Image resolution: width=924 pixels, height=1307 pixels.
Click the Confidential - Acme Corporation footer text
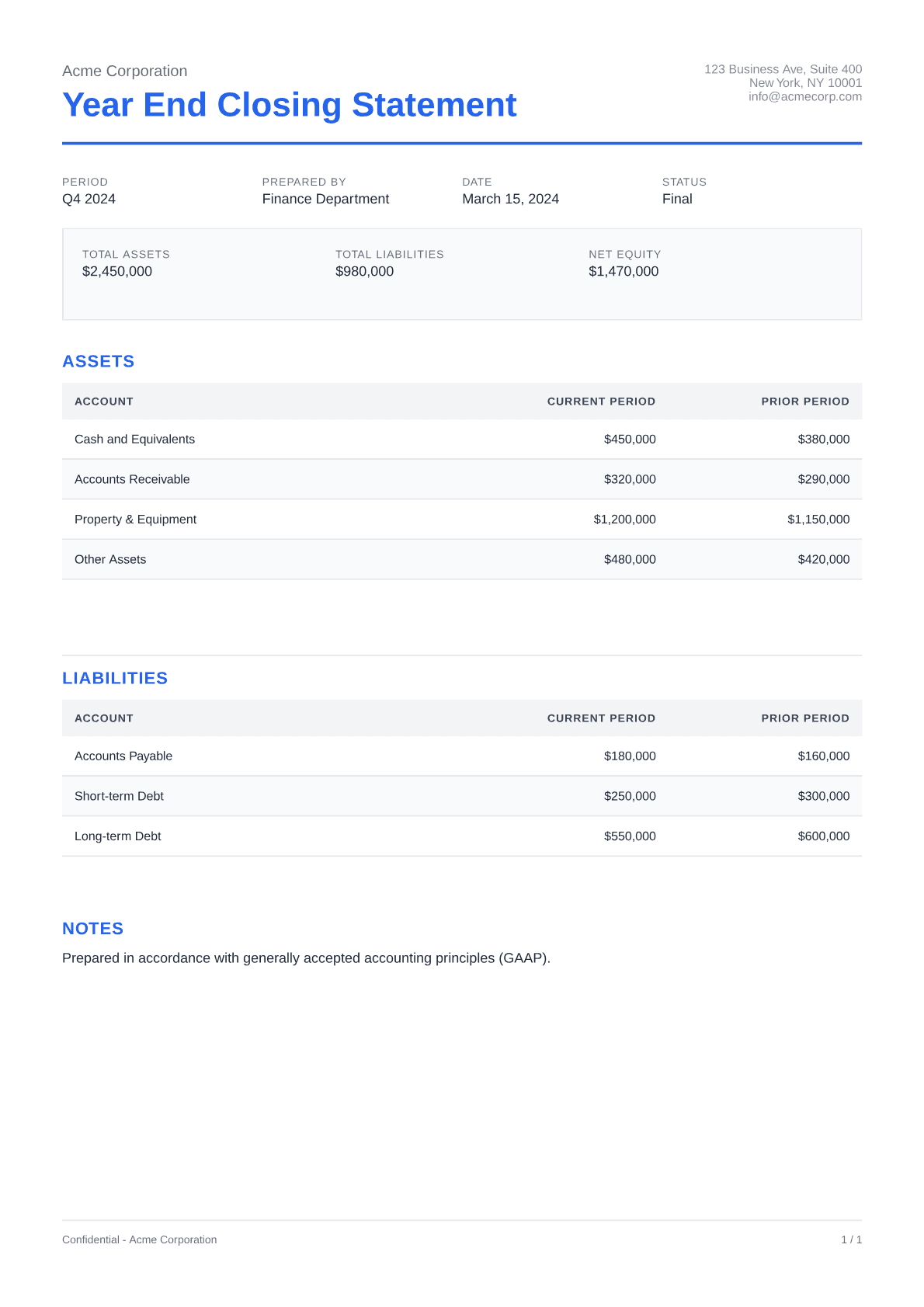coord(140,1239)
